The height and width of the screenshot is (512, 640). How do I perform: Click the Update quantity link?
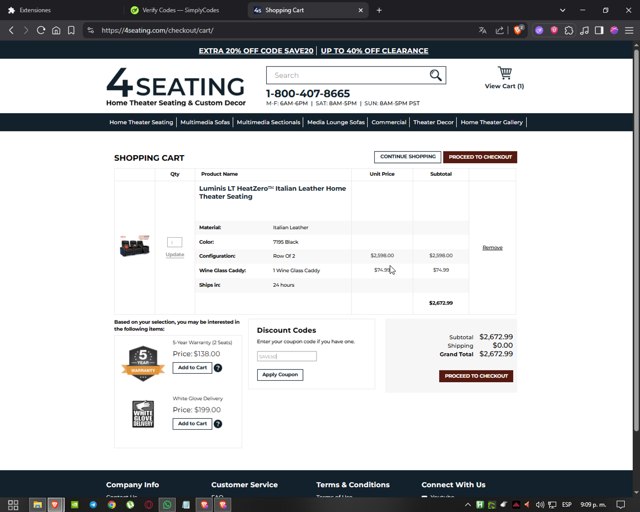(x=175, y=254)
